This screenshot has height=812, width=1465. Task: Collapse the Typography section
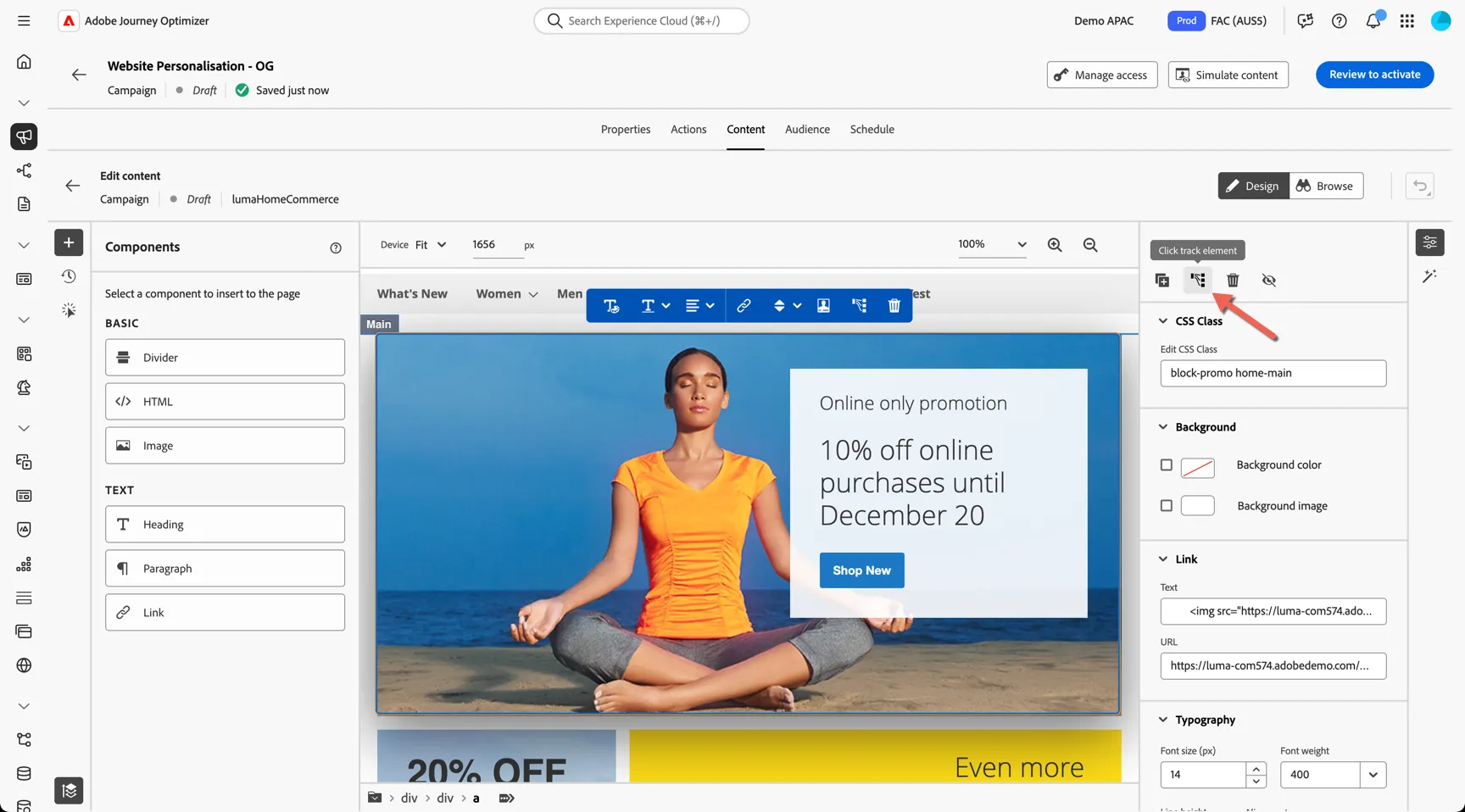[x=1163, y=720]
